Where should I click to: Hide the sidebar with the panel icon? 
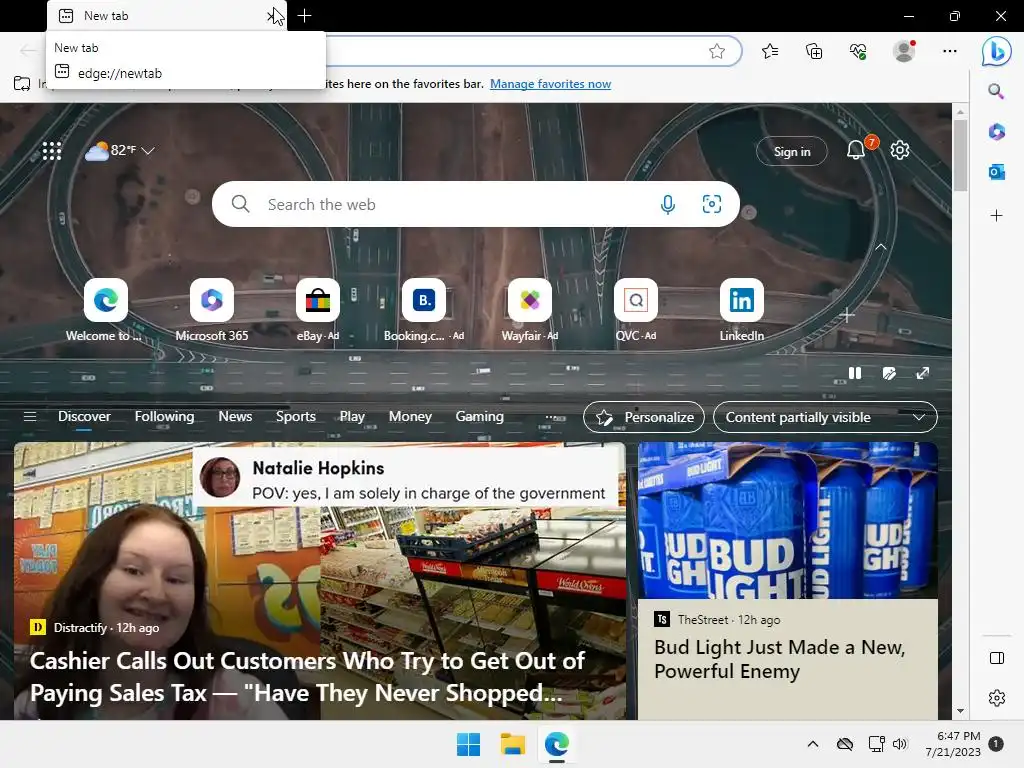pos(997,658)
